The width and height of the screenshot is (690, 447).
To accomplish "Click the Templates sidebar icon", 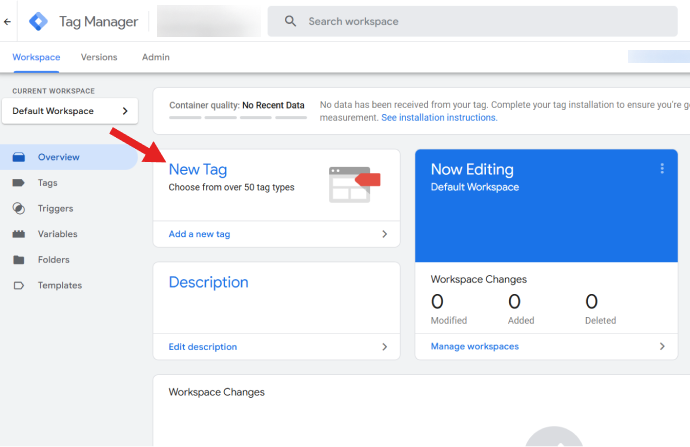I will click(18, 286).
